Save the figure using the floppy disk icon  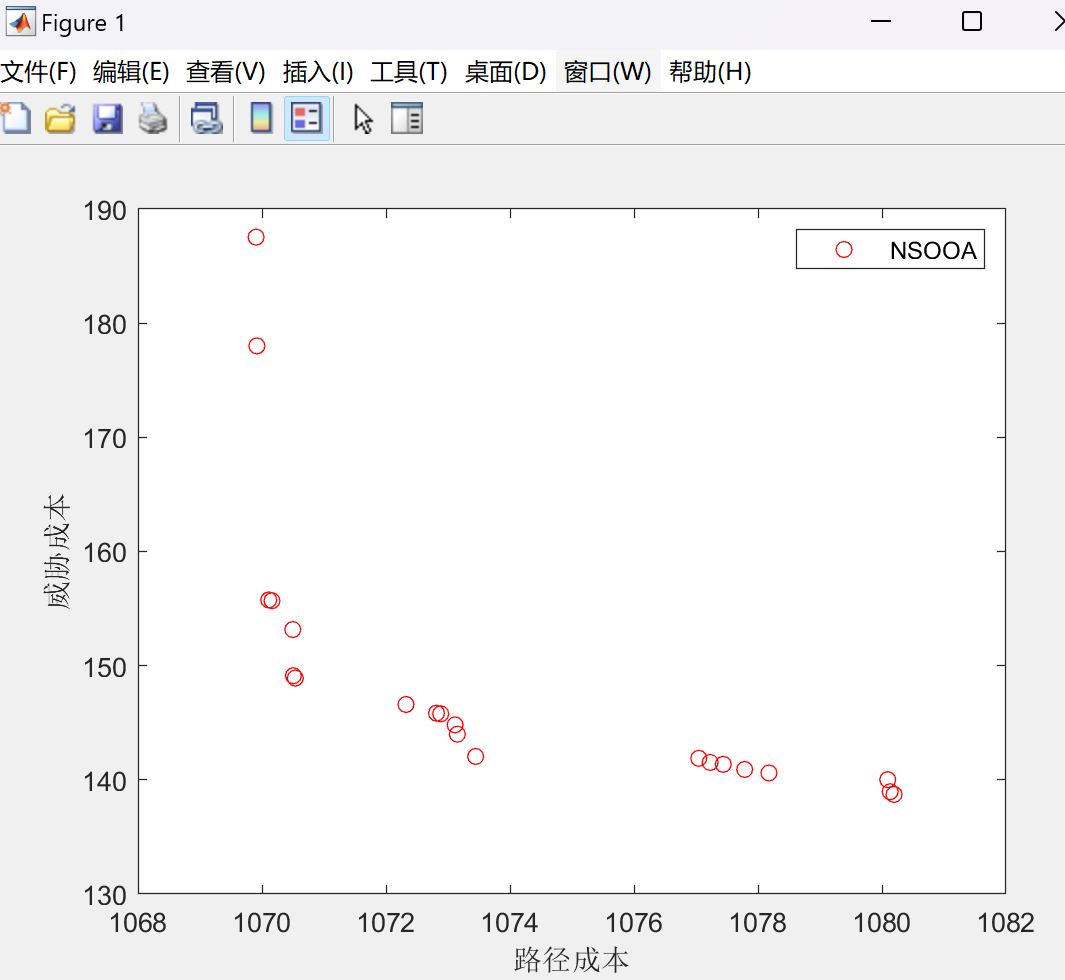point(107,118)
